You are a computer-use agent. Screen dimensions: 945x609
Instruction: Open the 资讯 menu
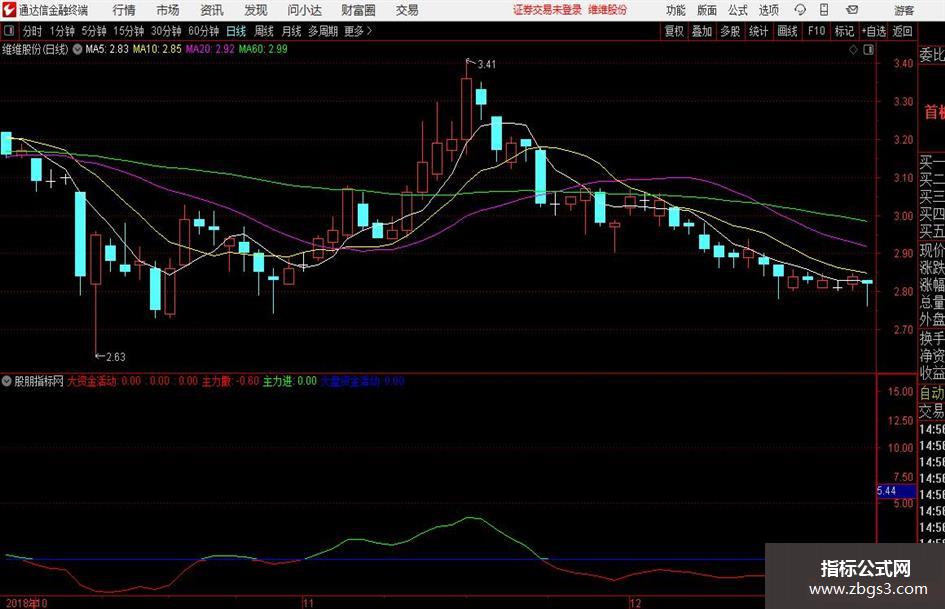pos(212,10)
